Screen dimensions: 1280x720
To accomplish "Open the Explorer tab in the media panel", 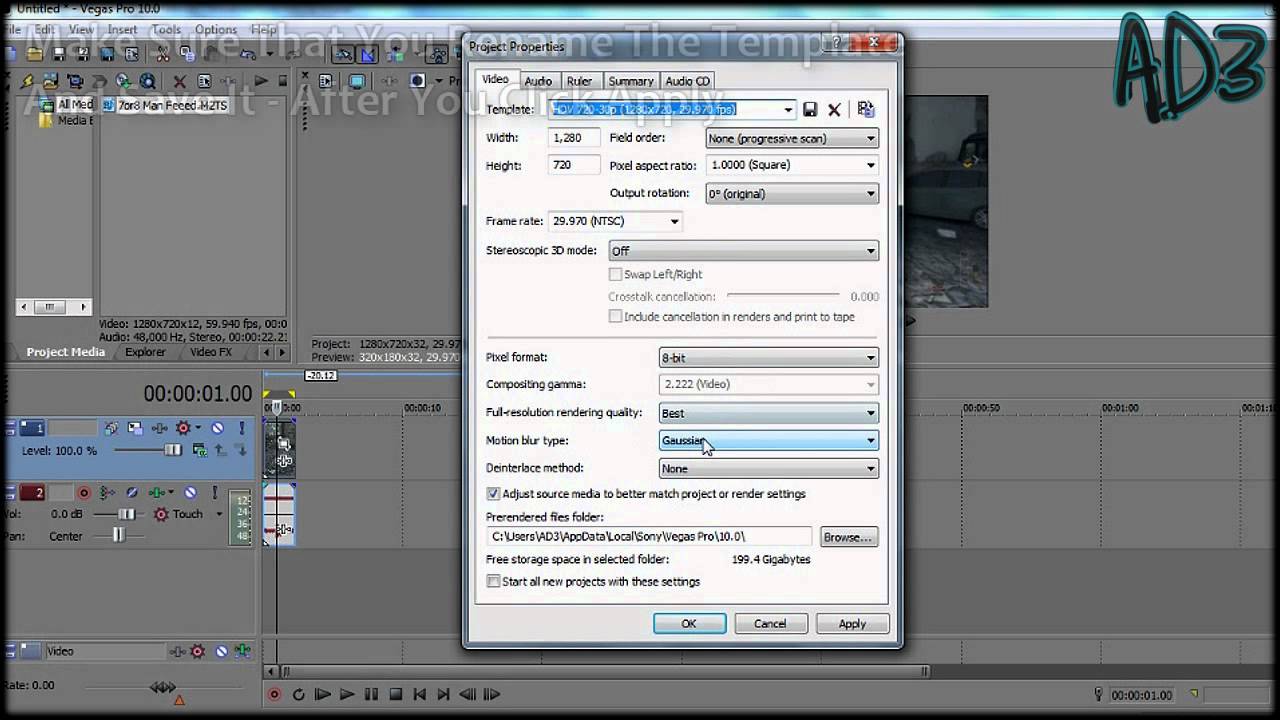I will 145,352.
